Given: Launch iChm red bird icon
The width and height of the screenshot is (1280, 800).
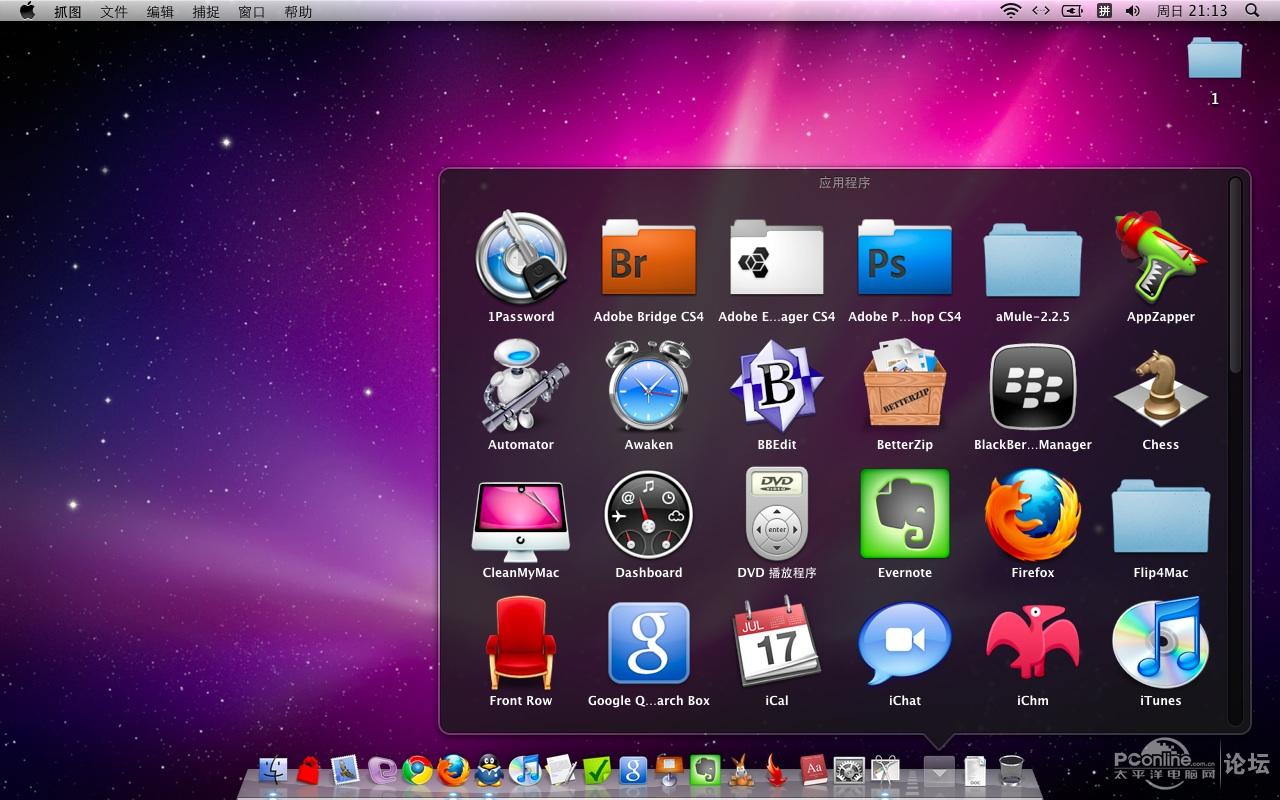Looking at the screenshot, I should click(x=1033, y=642).
